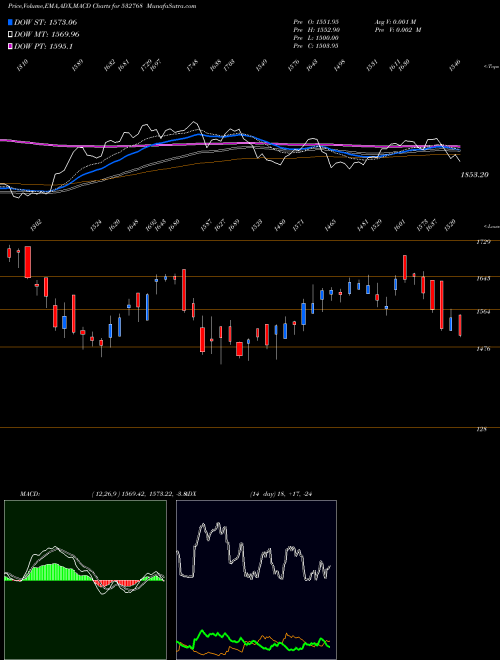
Task: Click the 'Pre O: 1551.95' value
Action: tap(316, 22)
